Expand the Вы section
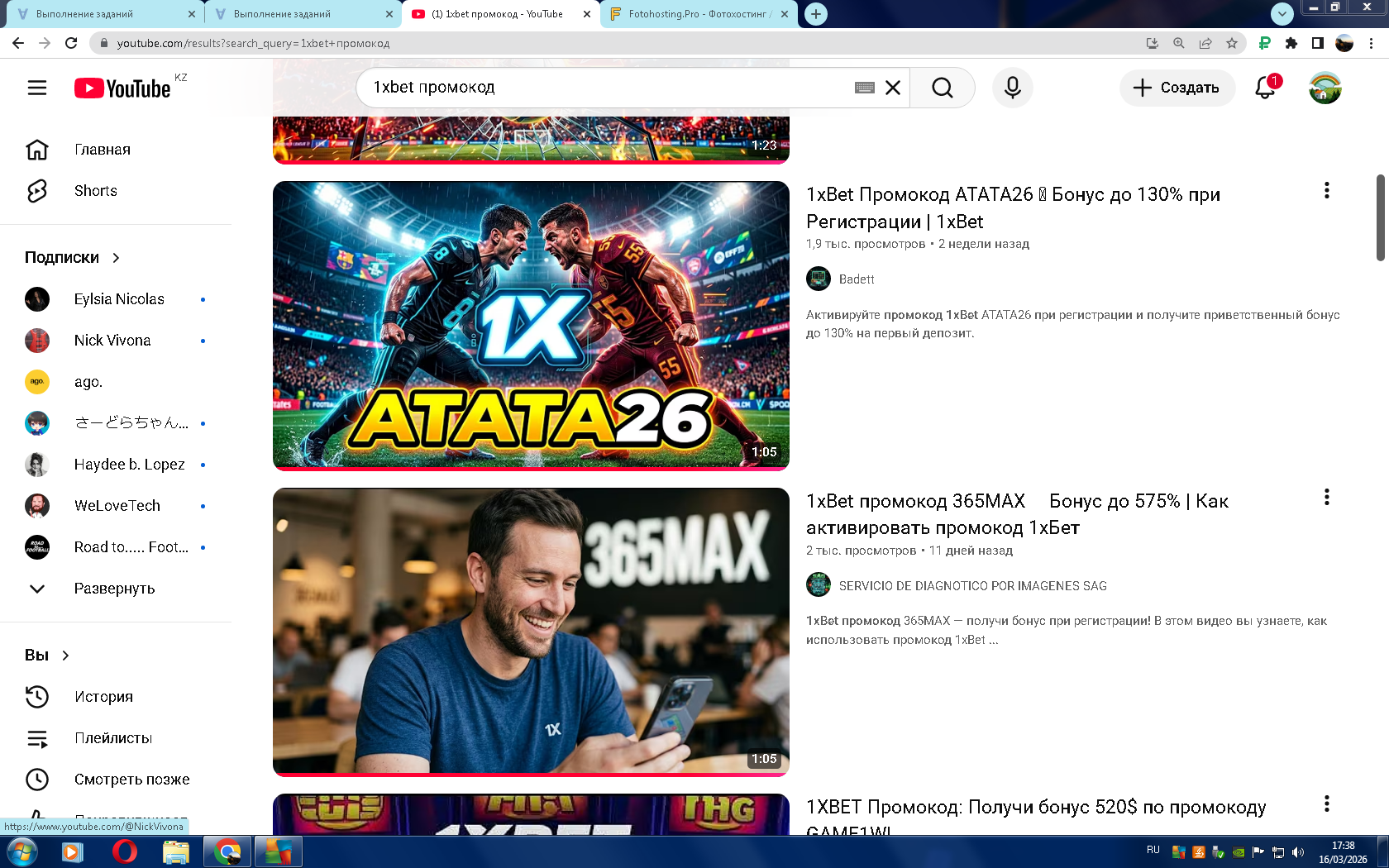Viewport: 1389px width, 868px height. click(47, 656)
